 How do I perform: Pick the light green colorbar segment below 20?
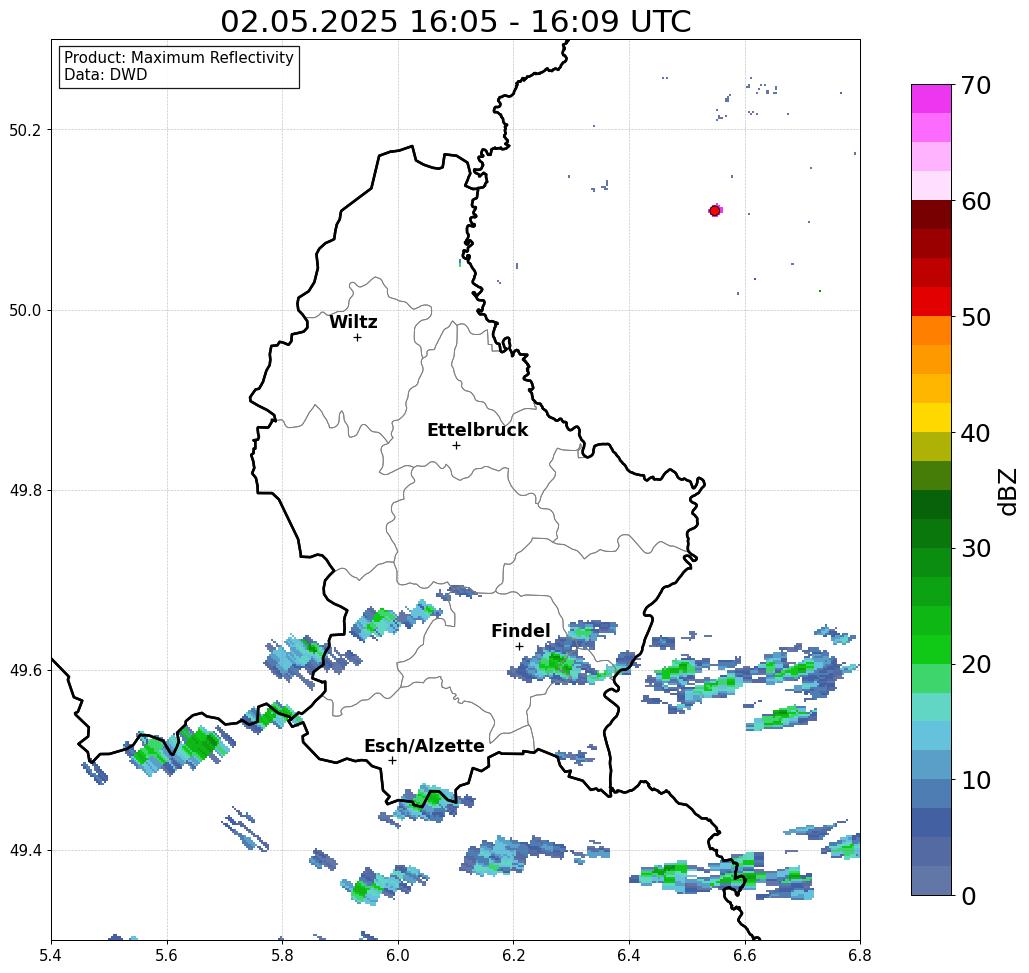tap(931, 678)
